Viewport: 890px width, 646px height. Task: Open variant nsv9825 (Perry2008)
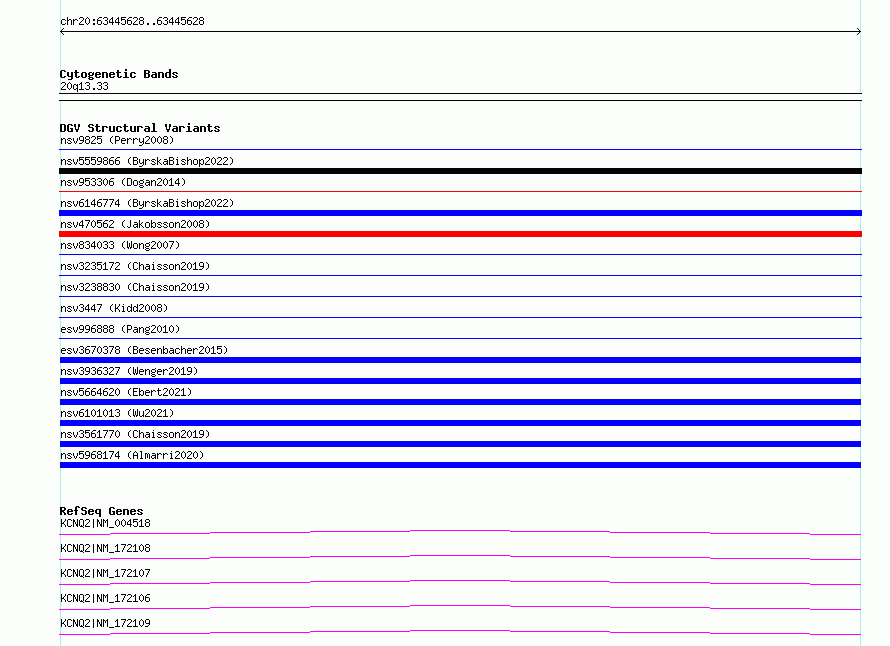point(117,140)
